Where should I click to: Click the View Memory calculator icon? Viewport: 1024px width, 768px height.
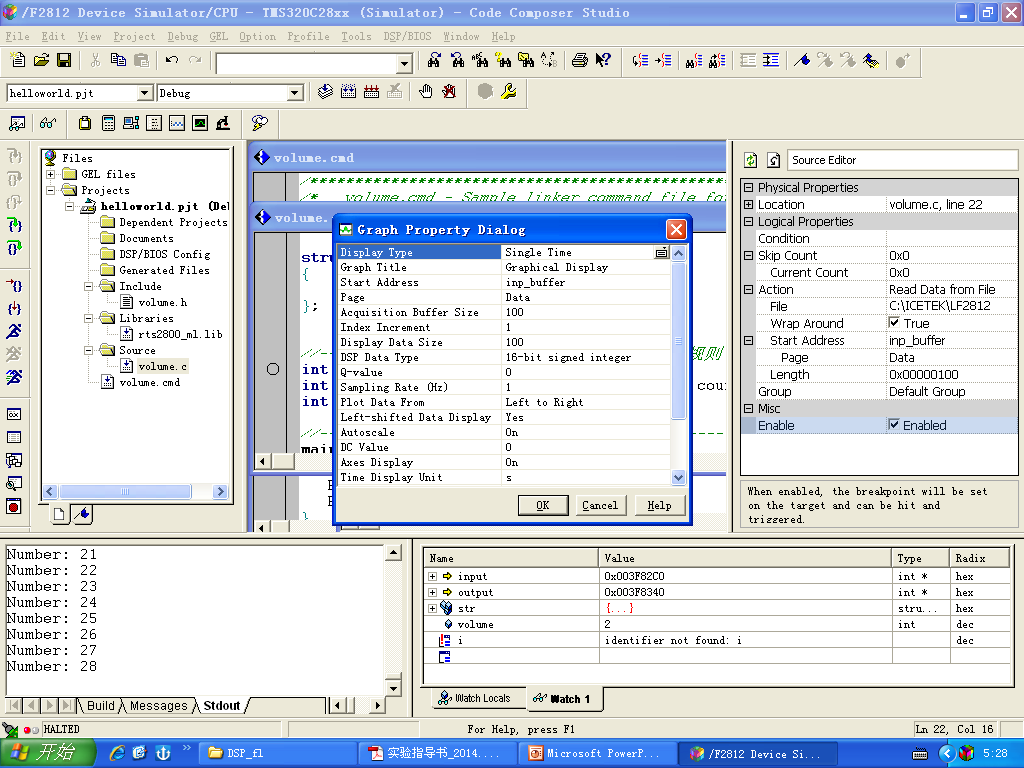click(x=108, y=123)
